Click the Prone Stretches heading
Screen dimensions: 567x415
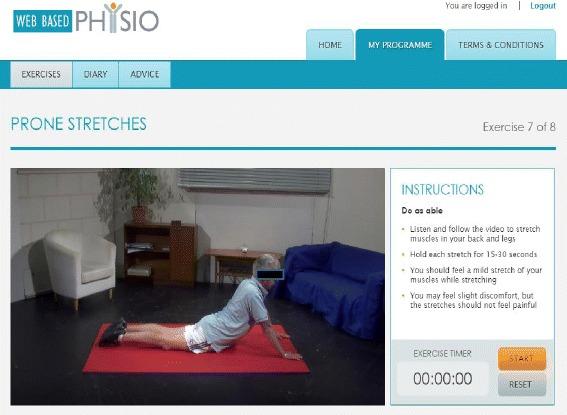pos(79,124)
